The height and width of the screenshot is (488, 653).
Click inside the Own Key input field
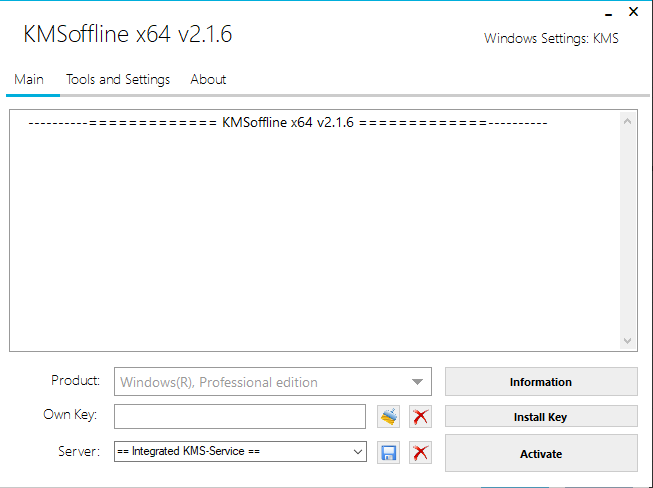tap(240, 416)
